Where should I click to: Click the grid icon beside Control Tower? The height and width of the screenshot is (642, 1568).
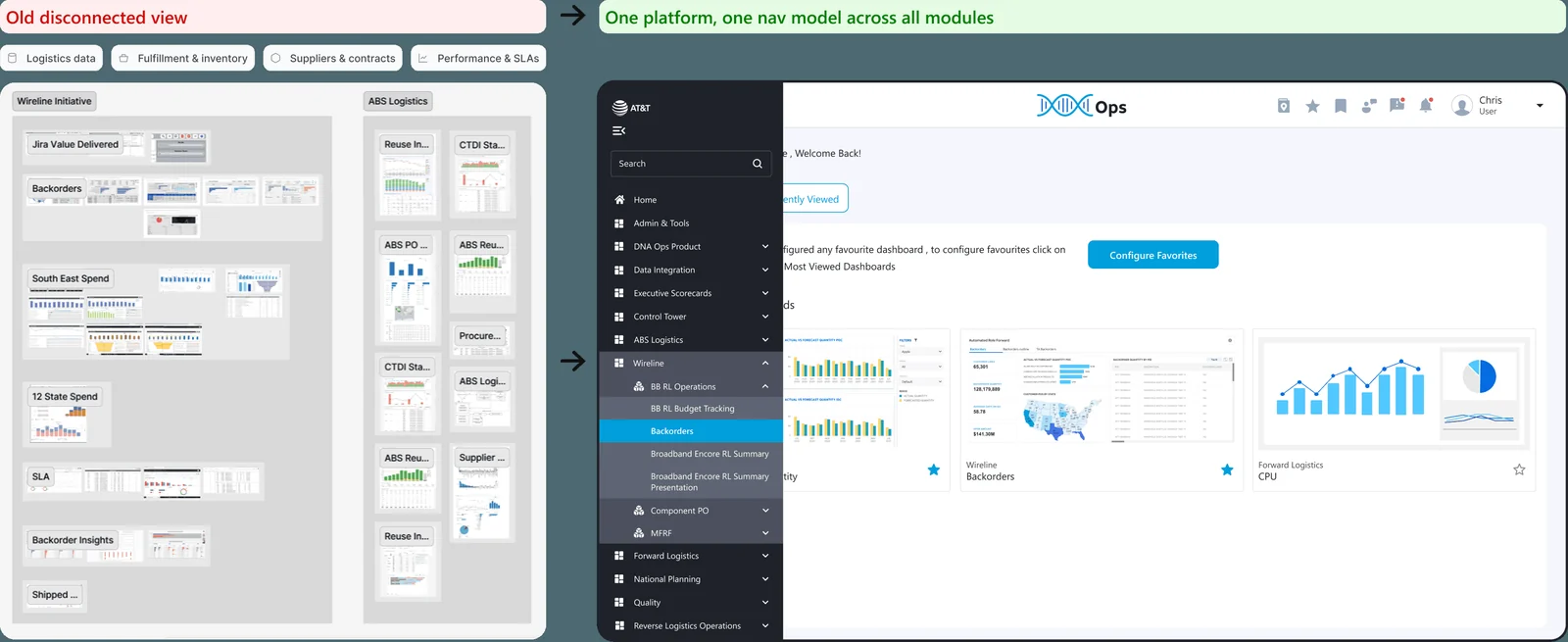tap(619, 317)
